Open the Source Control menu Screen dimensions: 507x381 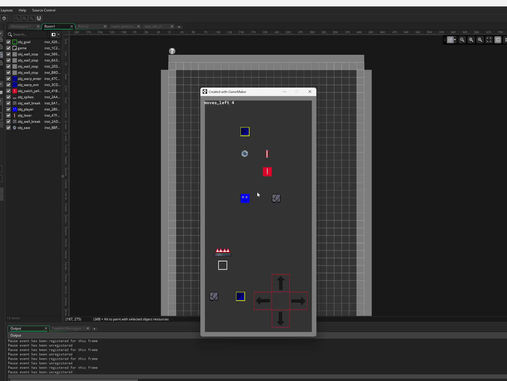(x=44, y=10)
